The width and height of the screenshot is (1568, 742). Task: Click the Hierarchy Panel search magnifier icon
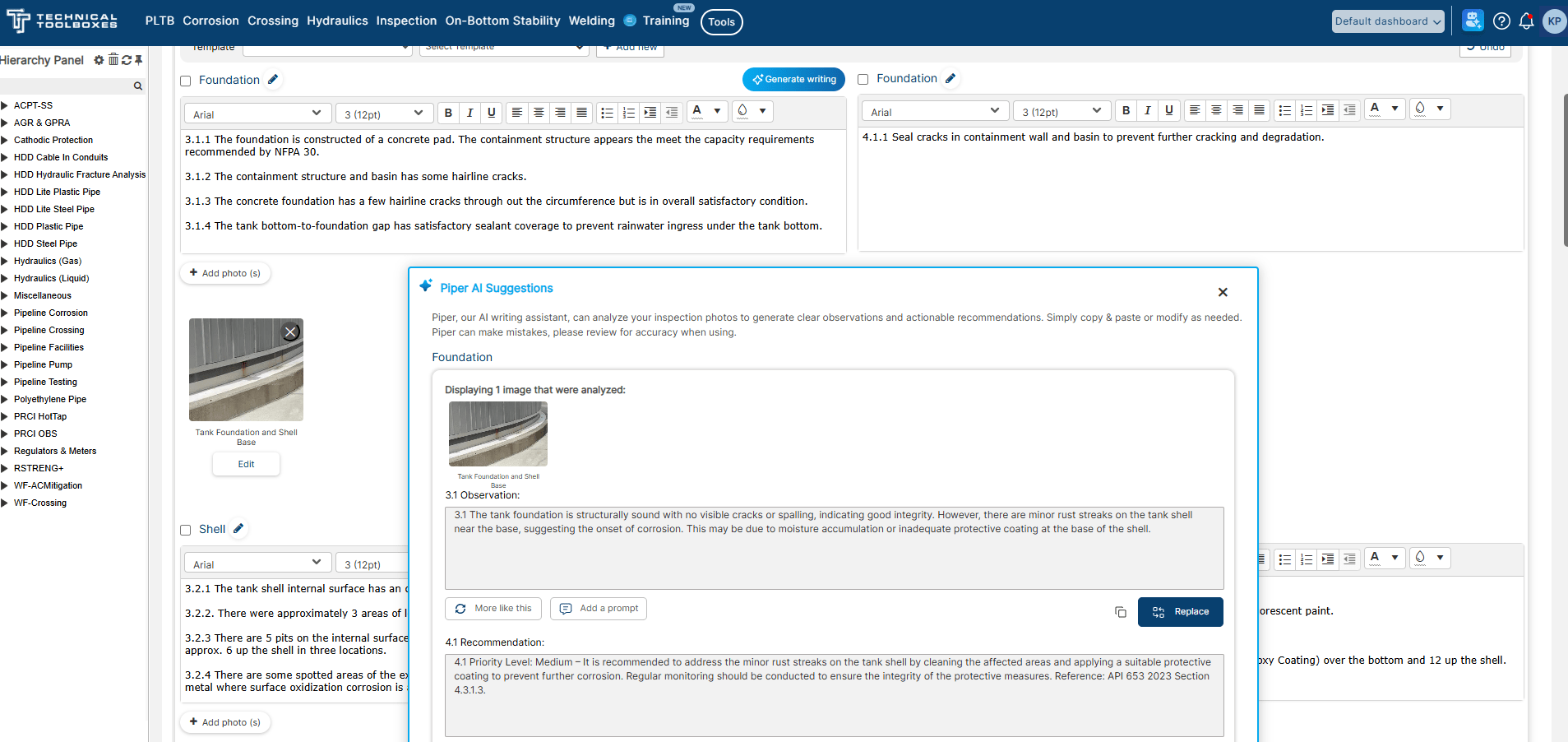pyautogui.click(x=137, y=86)
